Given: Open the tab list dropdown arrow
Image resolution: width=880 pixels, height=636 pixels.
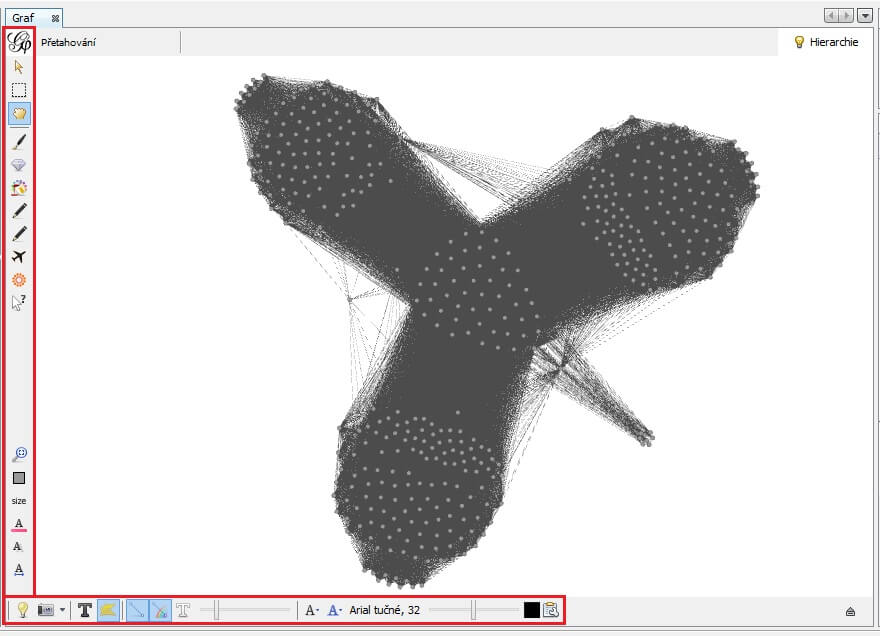Looking at the screenshot, I should coord(865,16).
